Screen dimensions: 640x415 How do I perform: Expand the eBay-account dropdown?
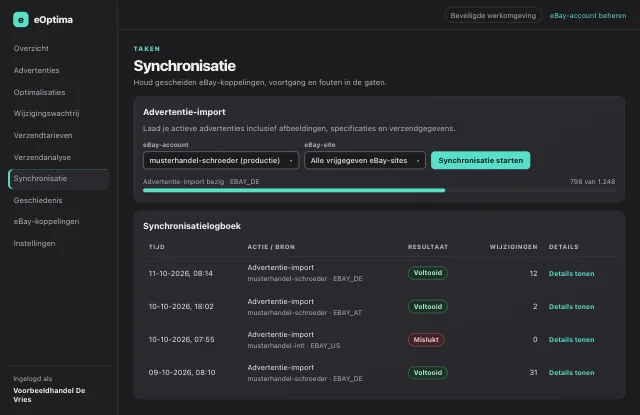point(221,160)
